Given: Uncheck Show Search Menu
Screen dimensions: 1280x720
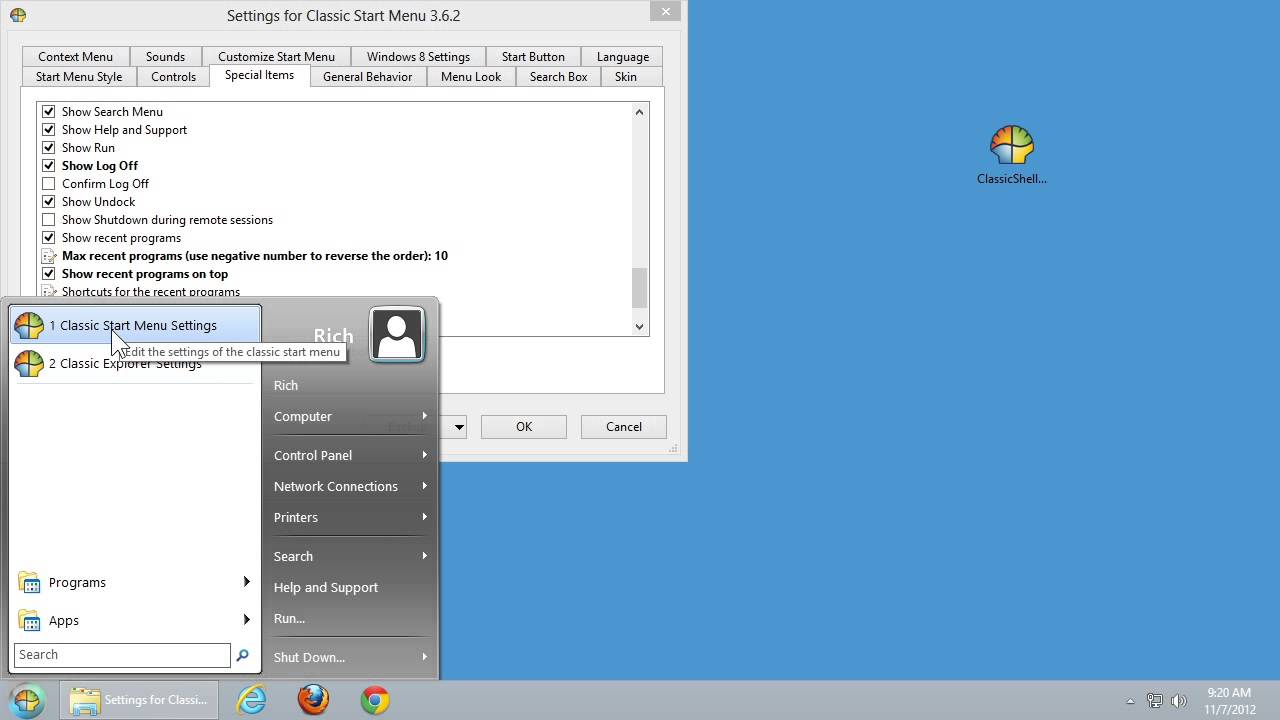Looking at the screenshot, I should (48, 112).
